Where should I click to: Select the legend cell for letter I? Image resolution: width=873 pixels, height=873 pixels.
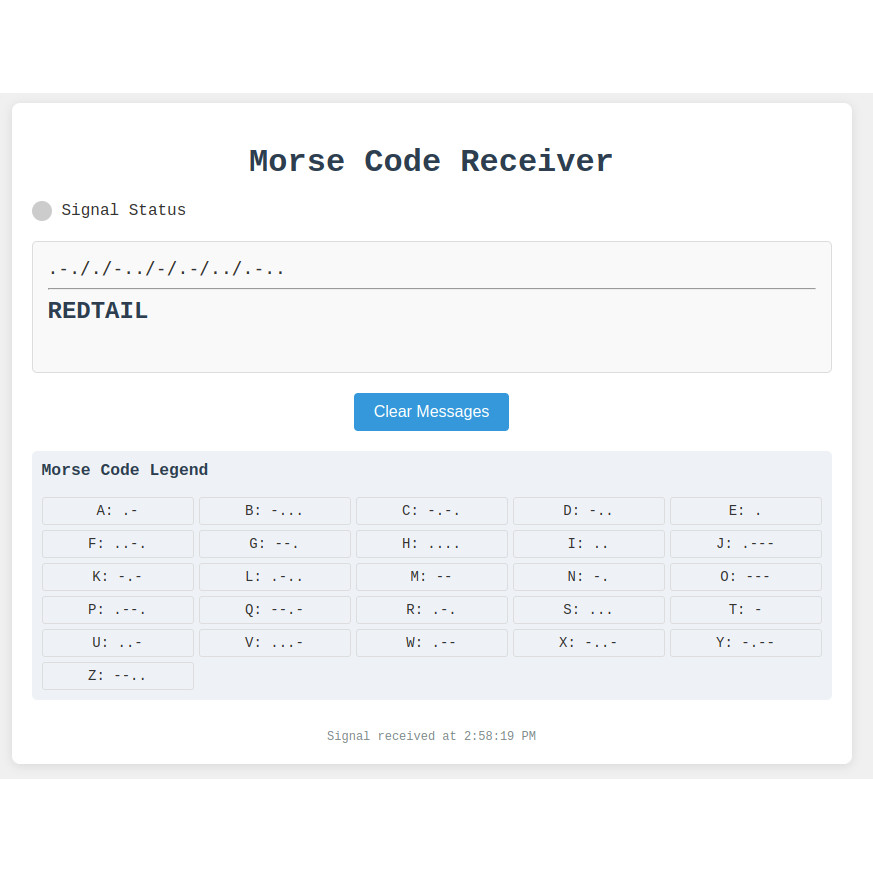[588, 543]
